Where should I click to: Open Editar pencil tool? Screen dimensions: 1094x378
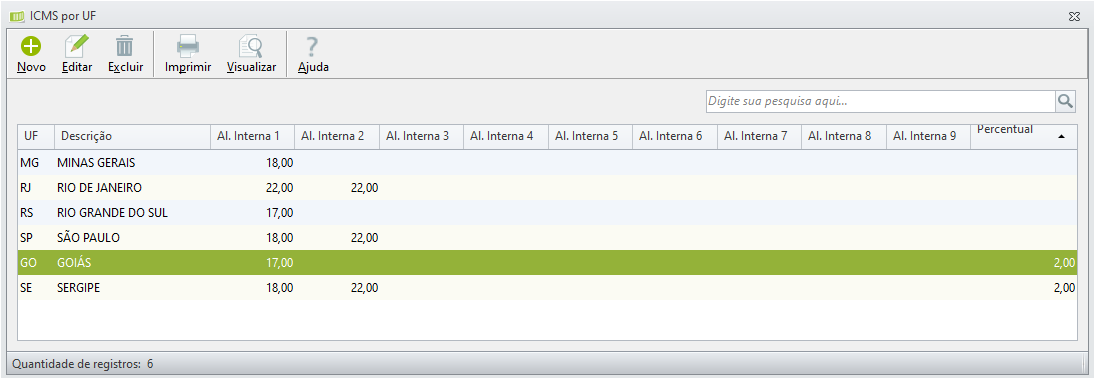click(x=77, y=46)
